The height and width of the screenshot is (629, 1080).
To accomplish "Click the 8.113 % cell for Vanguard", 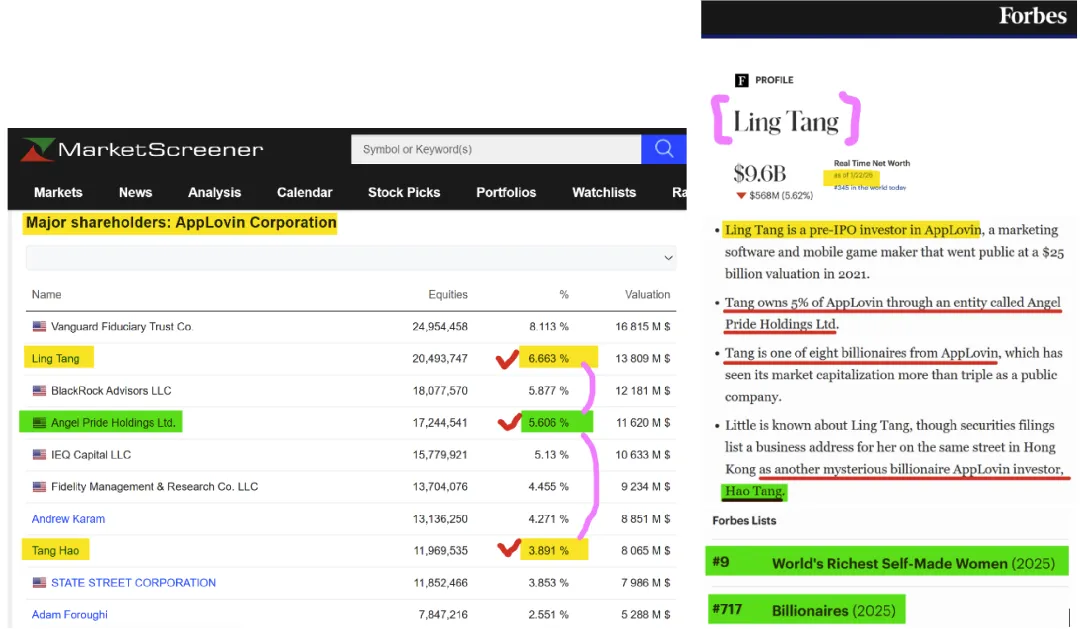I will point(548,327).
